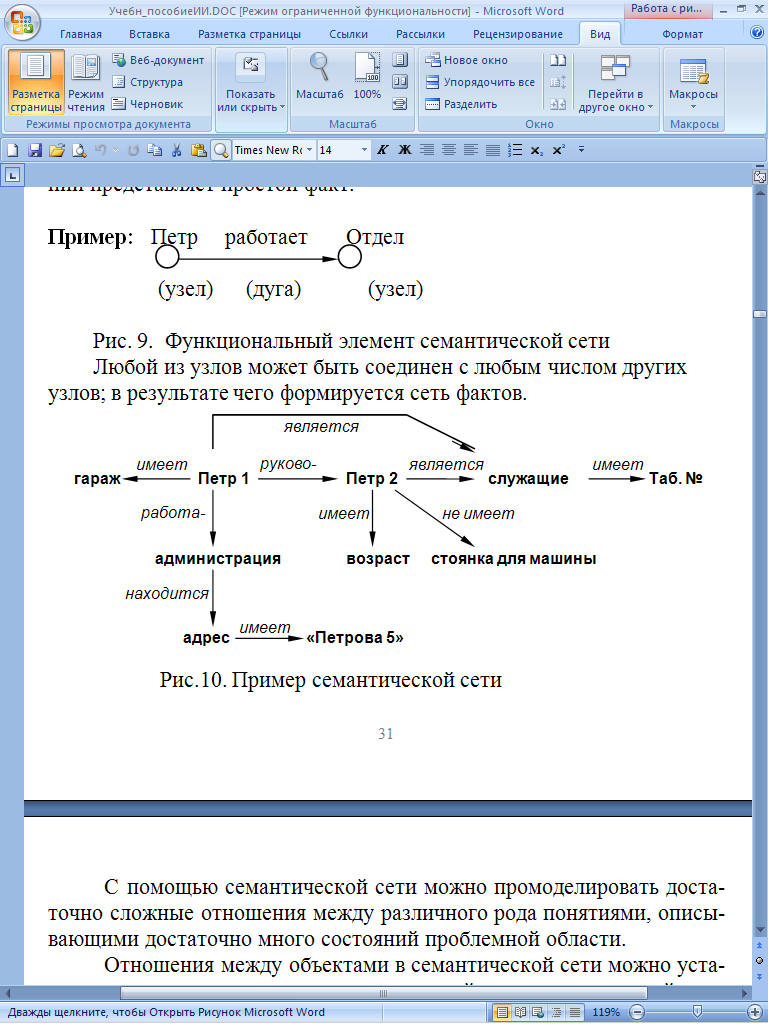Open the Масштаб zoom dialog
Screen dimensions: 768x1024
(x=319, y=78)
